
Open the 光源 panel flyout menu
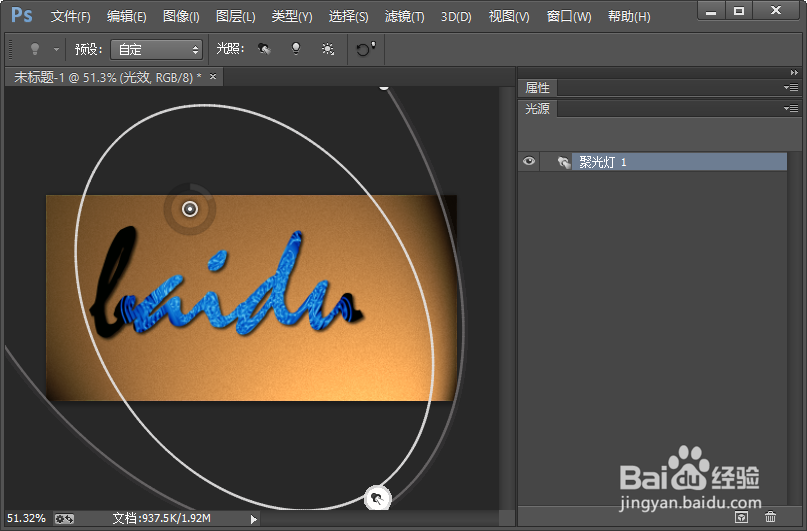(x=791, y=108)
